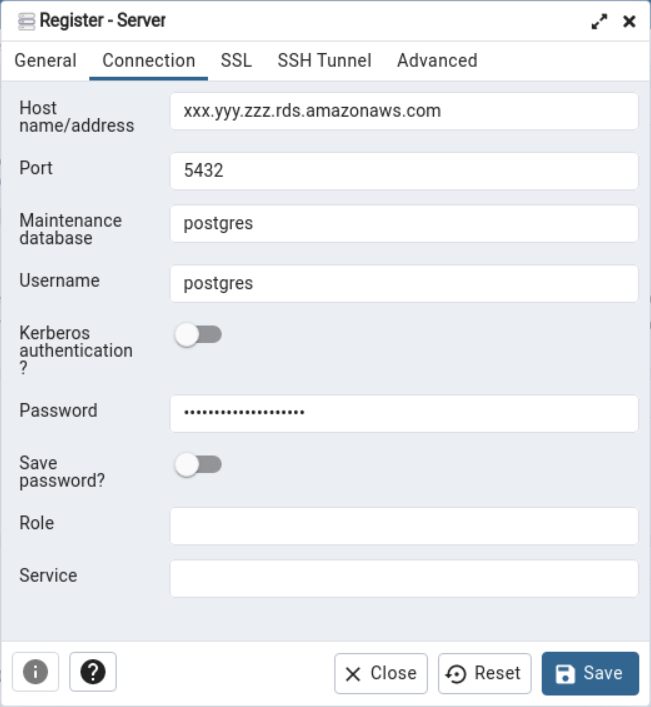Close dialog using the X icon
This screenshot has height=707, width=651.
click(x=629, y=21)
